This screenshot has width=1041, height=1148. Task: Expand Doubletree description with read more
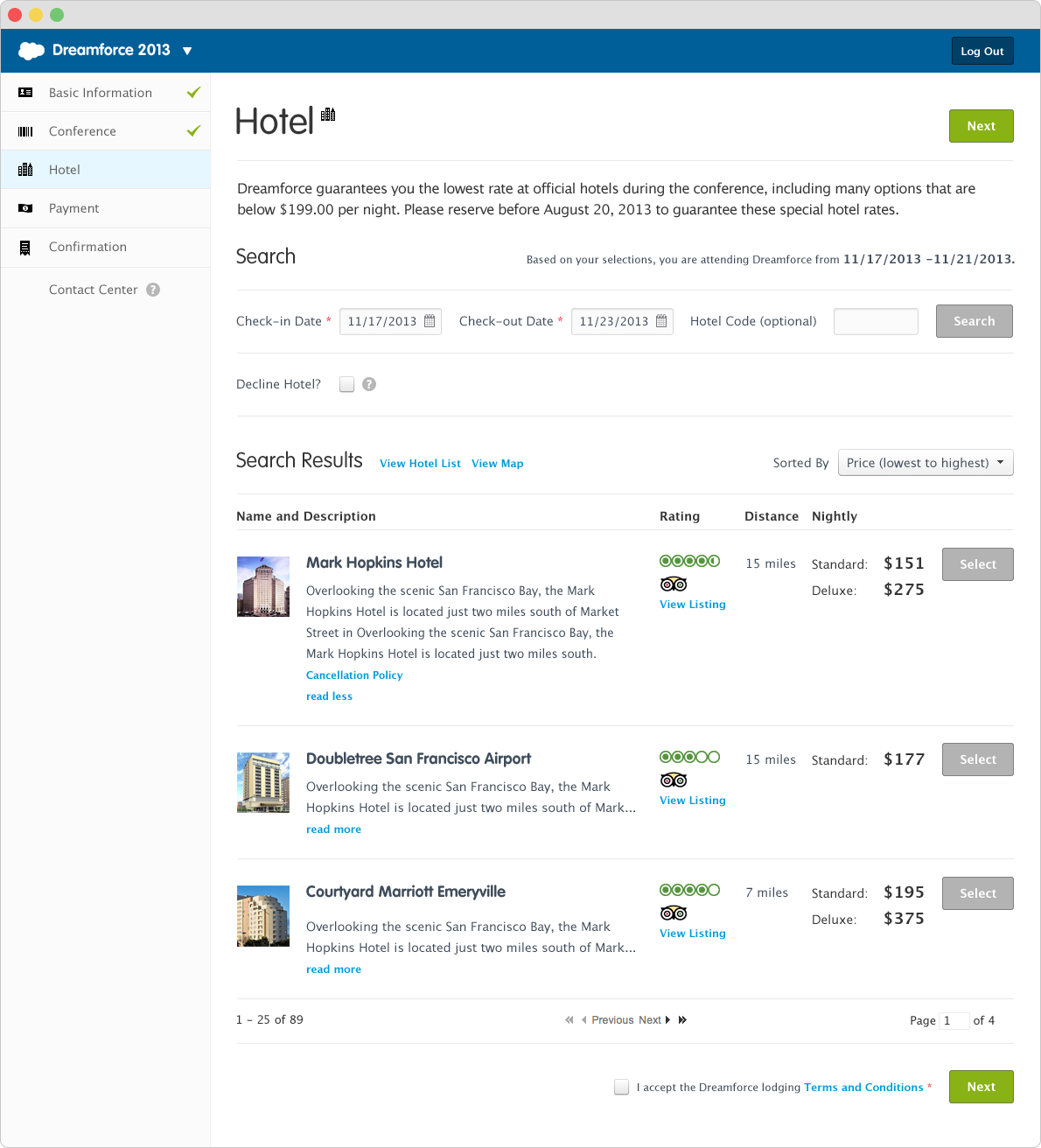tap(333, 829)
